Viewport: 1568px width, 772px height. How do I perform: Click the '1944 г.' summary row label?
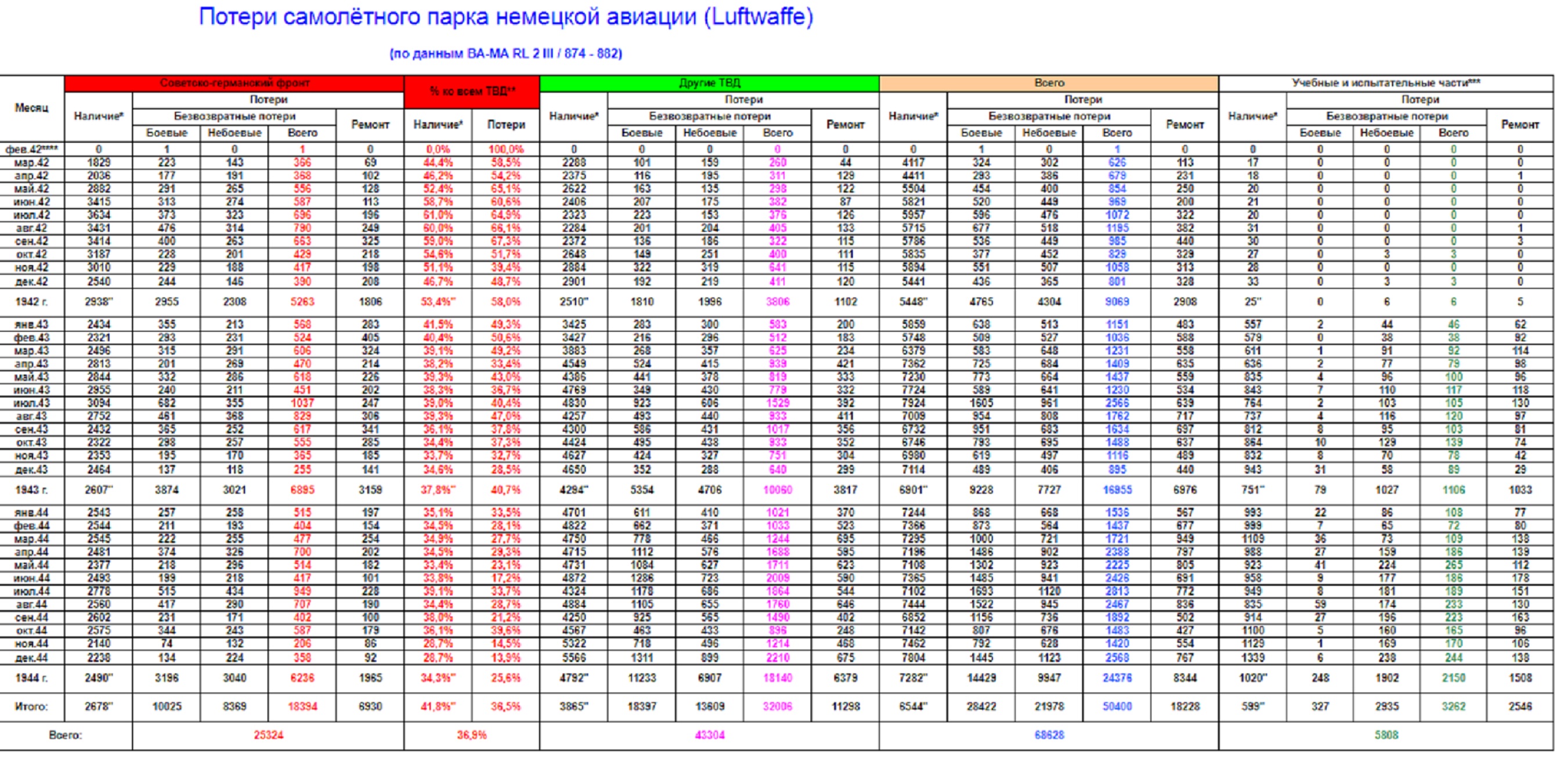pos(32,677)
